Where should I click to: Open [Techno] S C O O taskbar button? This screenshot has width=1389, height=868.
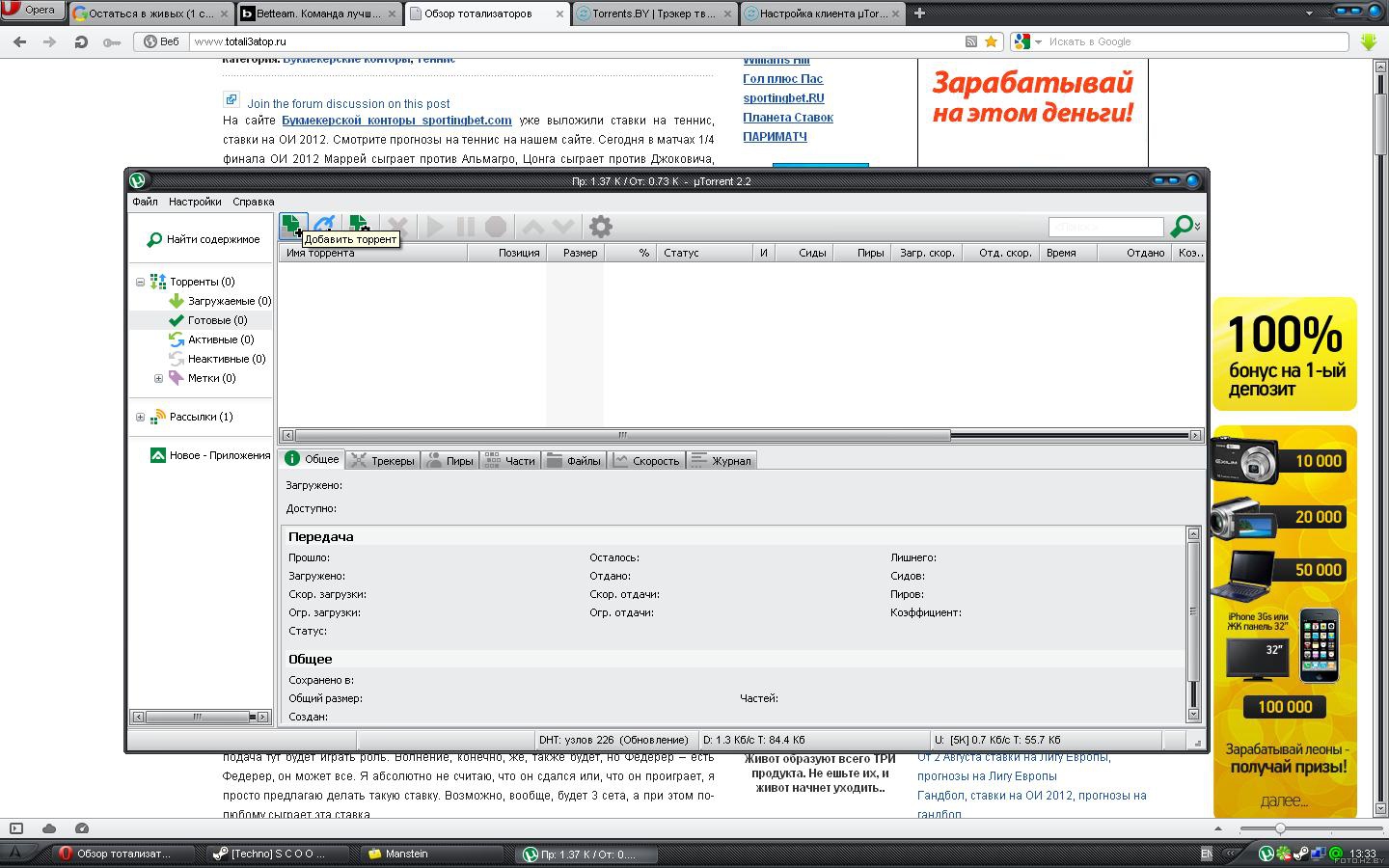[279, 854]
